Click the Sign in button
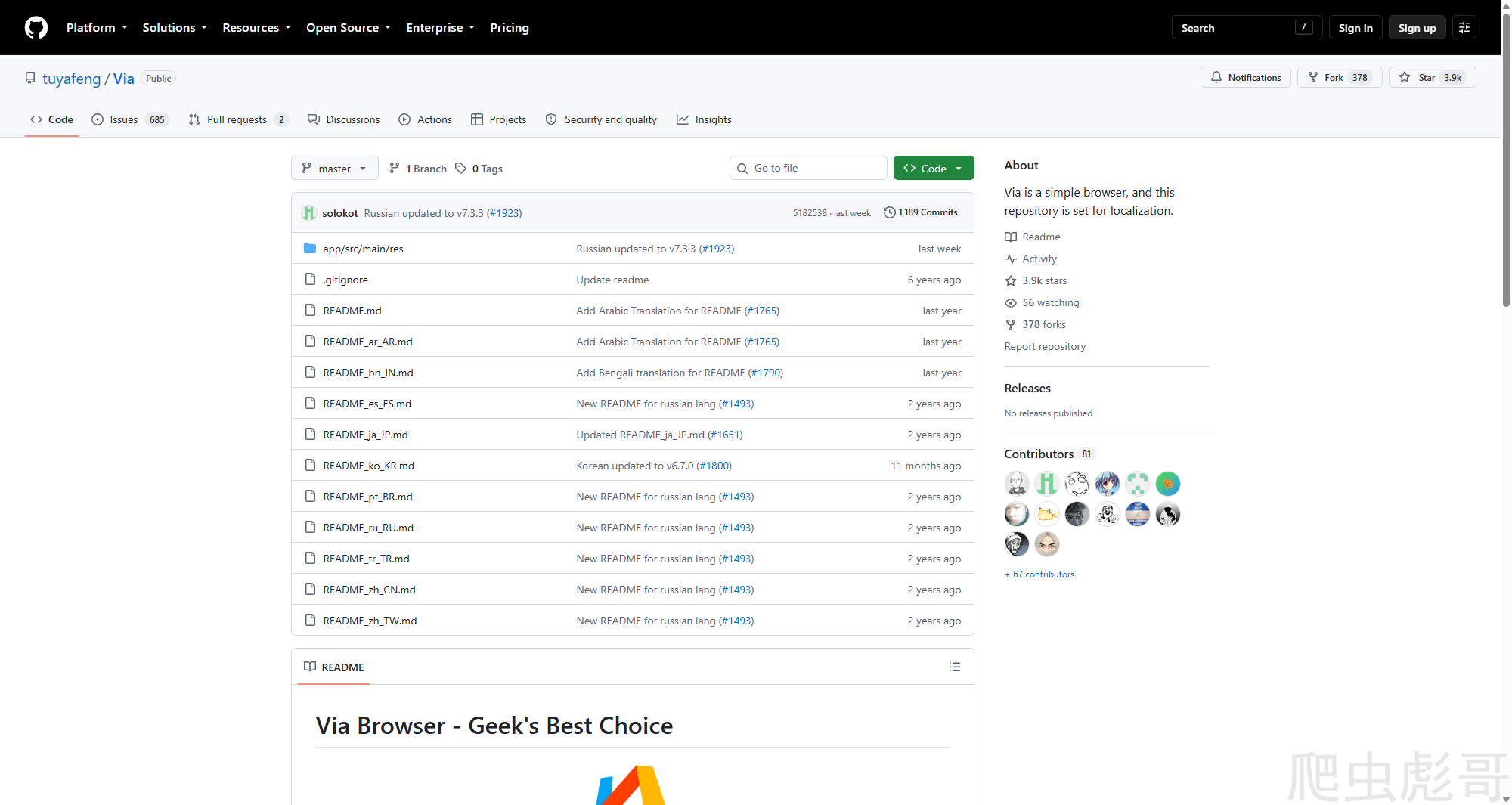This screenshot has height=805, width=1512. tap(1356, 28)
